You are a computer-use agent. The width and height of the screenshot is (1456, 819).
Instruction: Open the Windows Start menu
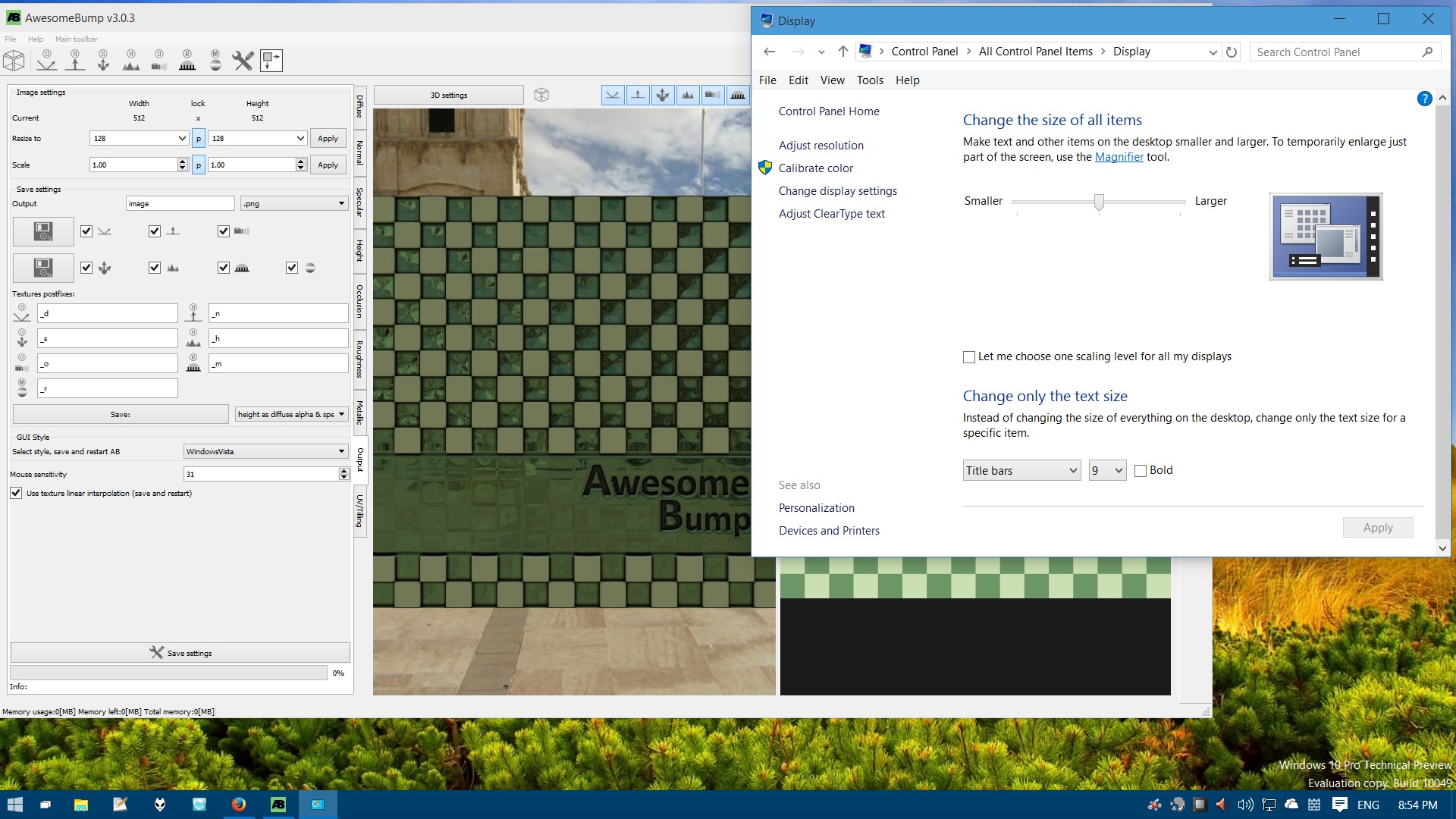coord(15,805)
